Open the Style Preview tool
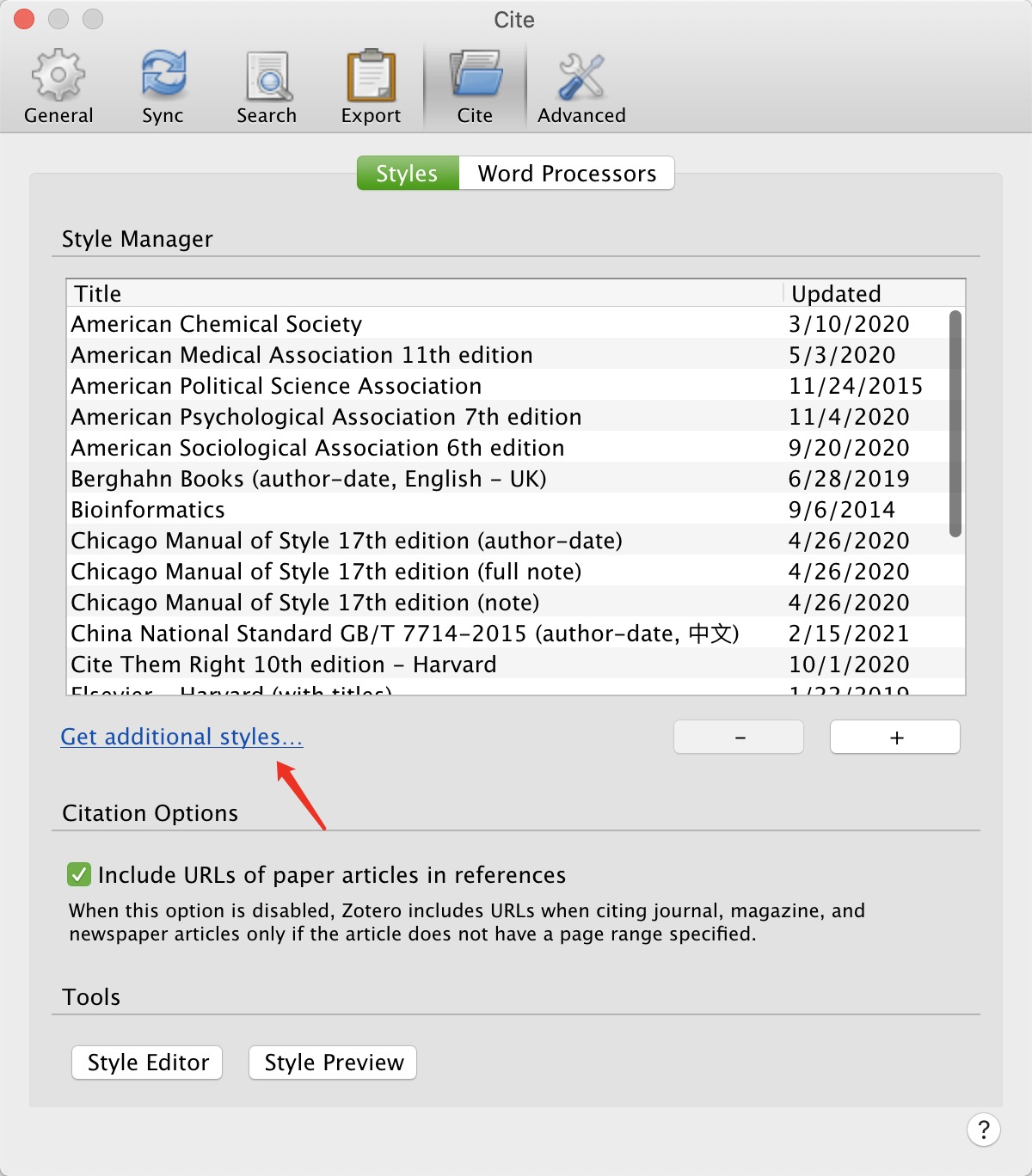This screenshot has height=1176, width=1032. (332, 1063)
